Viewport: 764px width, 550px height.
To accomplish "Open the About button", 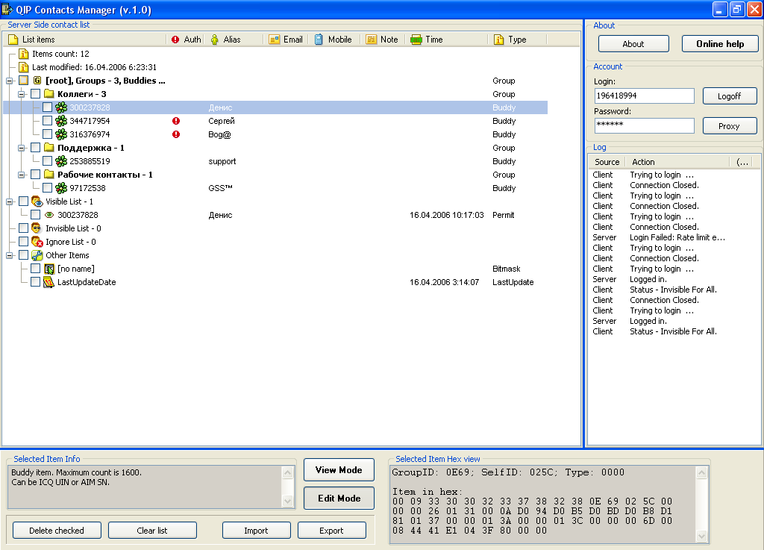I will click(633, 44).
